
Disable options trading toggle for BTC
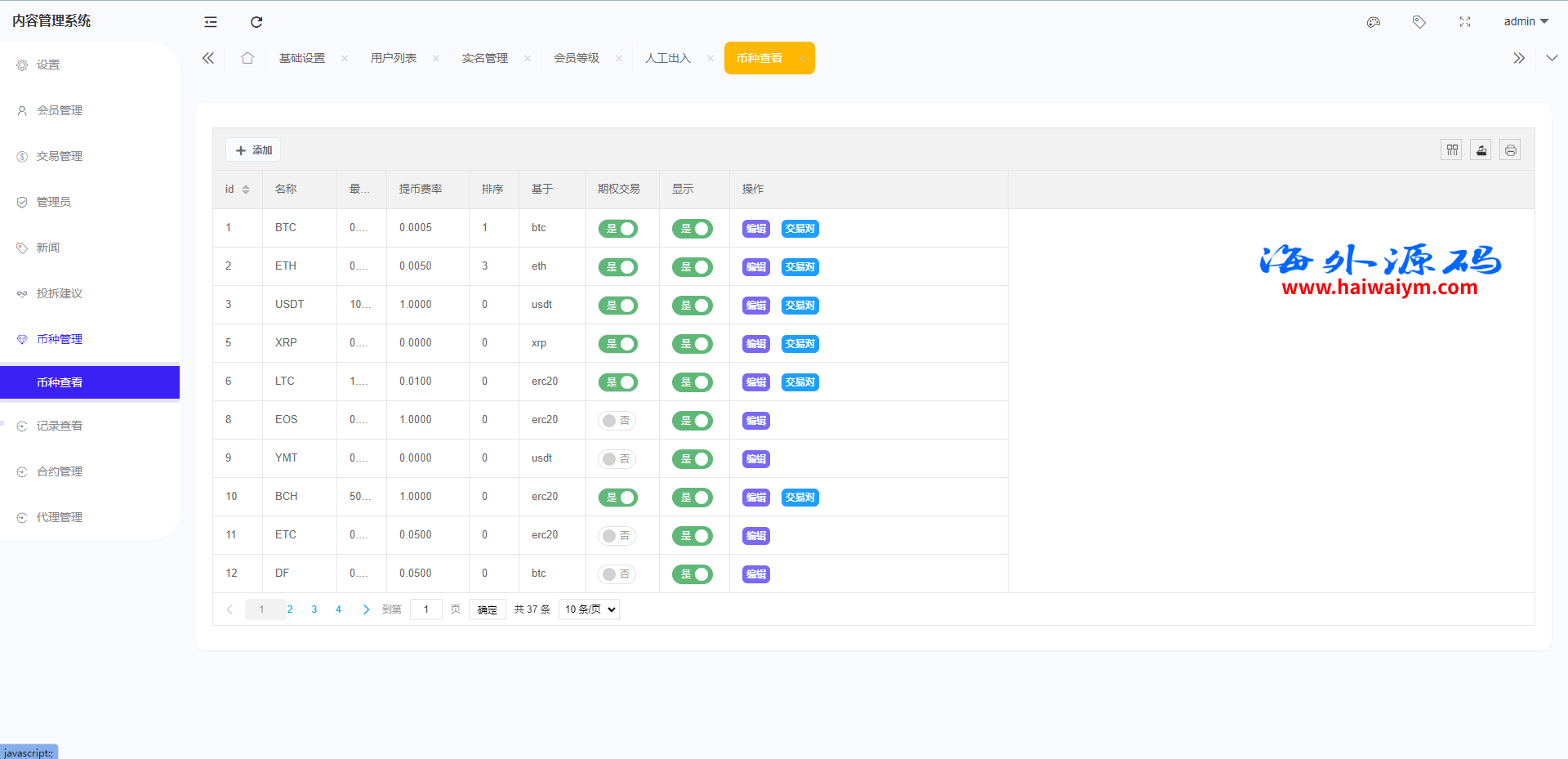pos(618,229)
